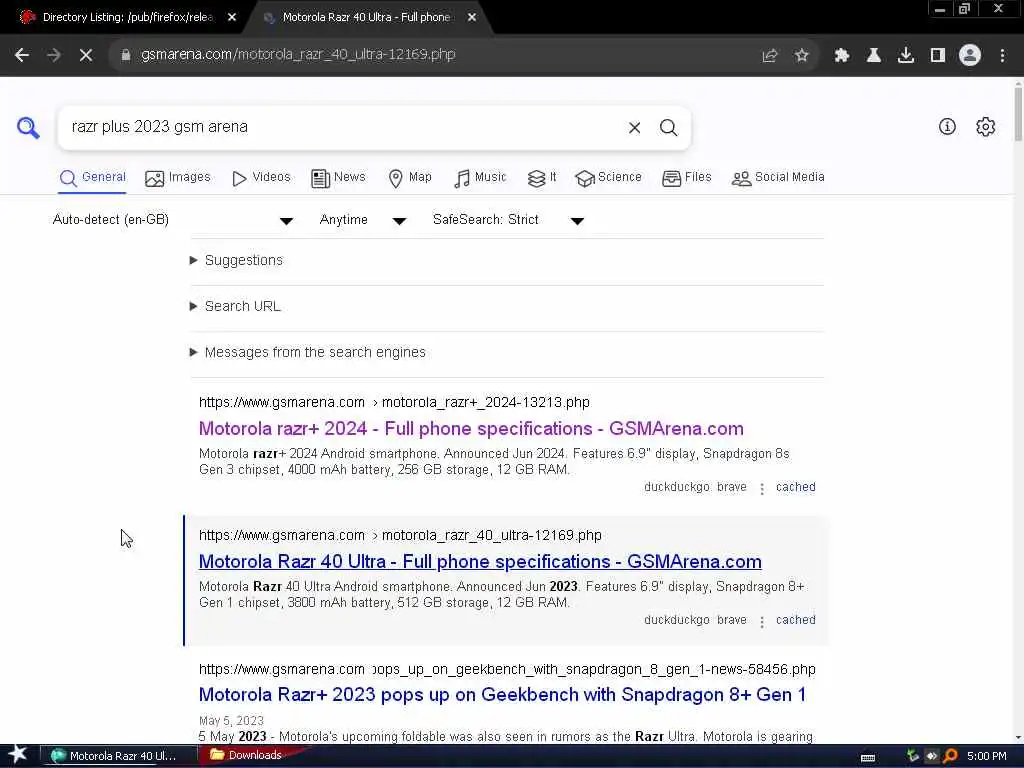The image size is (1024, 768).
Task: Click the keyboard tray icon
Action: click(x=868, y=757)
